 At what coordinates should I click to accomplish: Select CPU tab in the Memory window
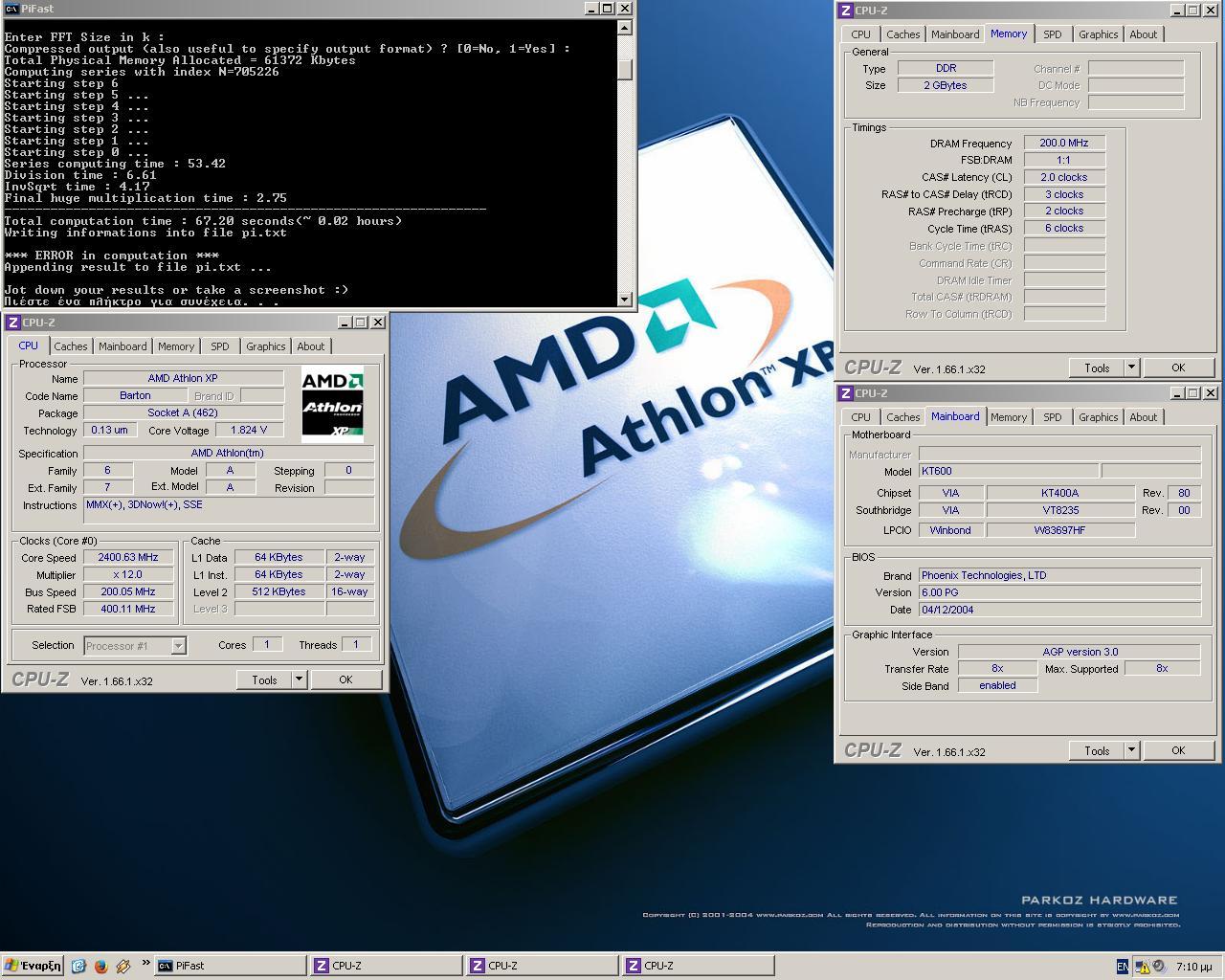(861, 34)
